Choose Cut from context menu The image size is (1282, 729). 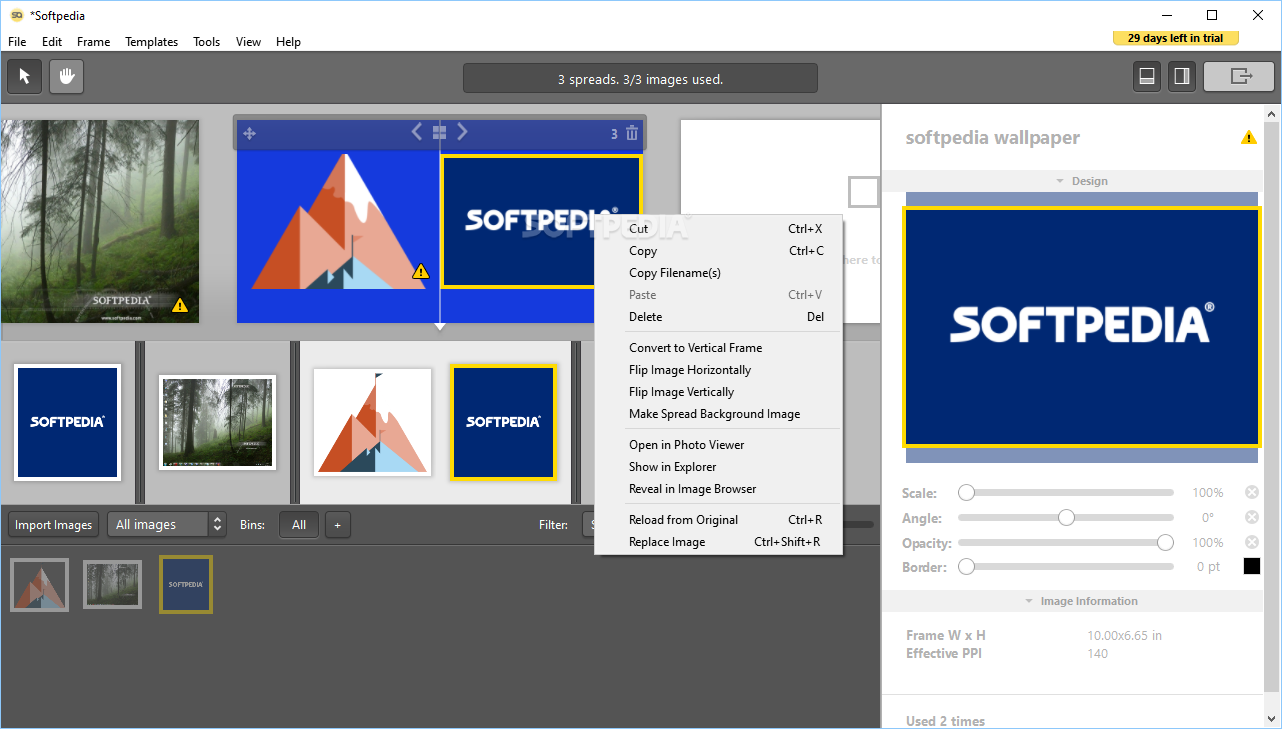click(x=719, y=229)
